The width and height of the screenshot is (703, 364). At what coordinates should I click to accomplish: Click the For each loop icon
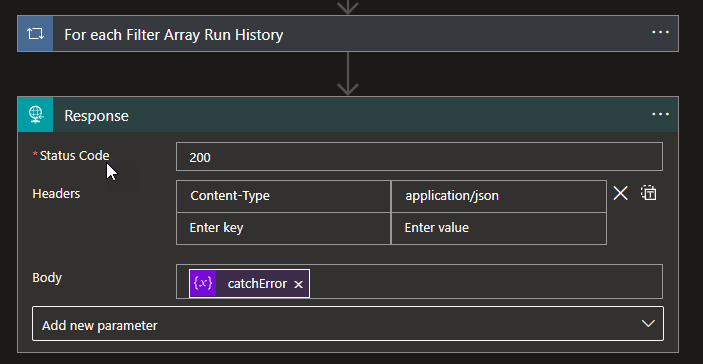(x=35, y=34)
